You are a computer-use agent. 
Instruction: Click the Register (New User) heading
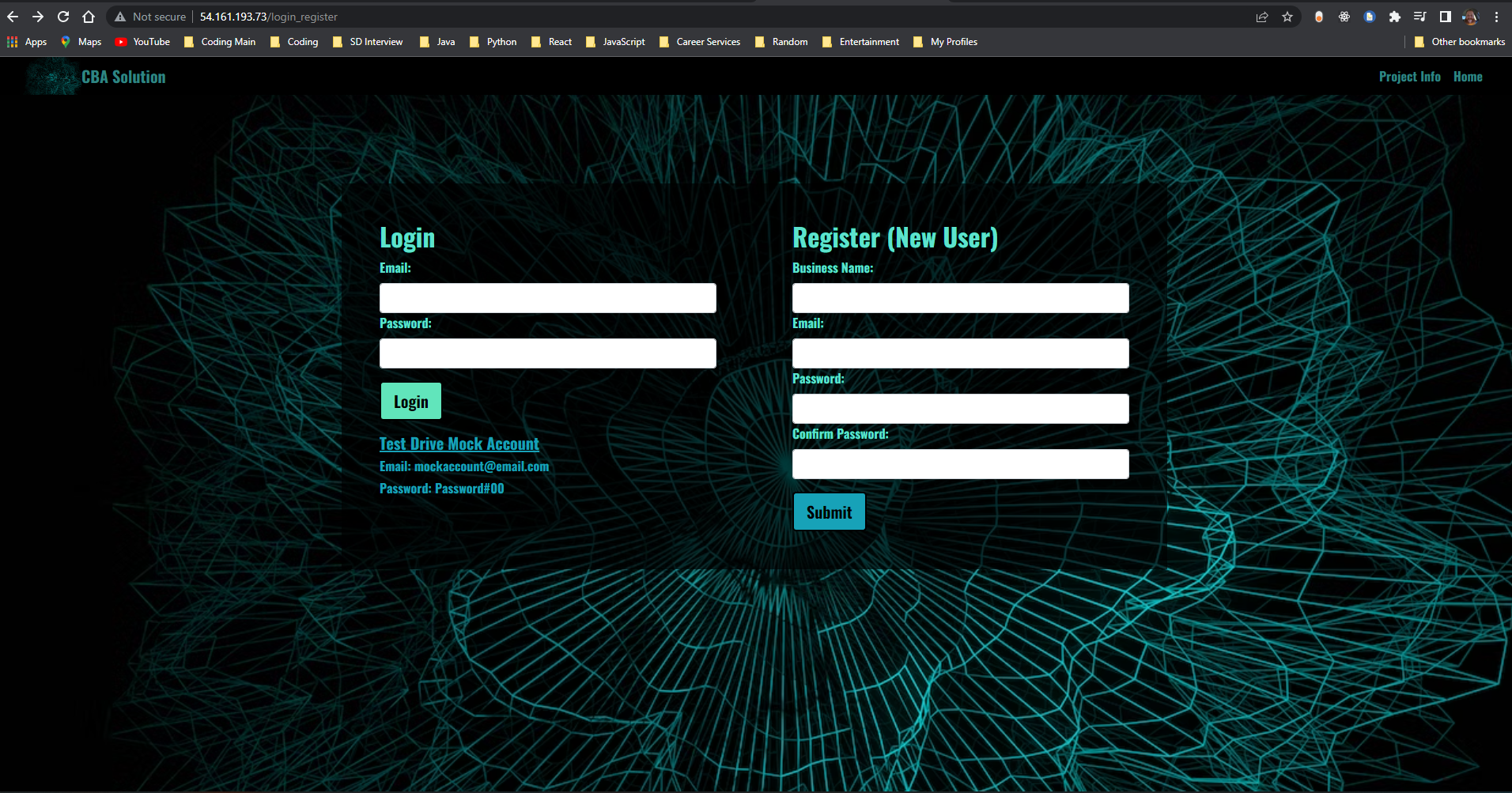click(895, 238)
